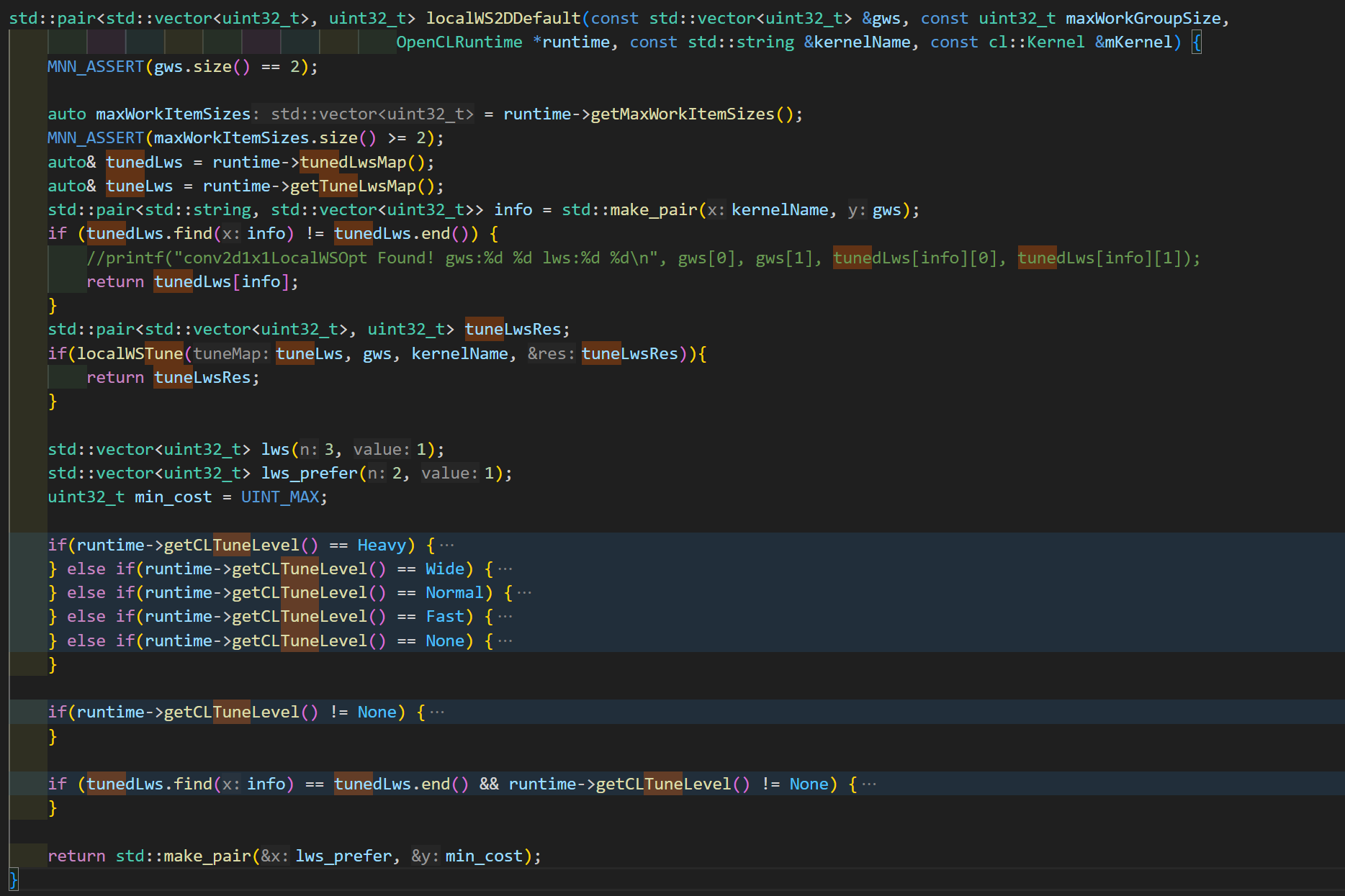
Task: Click Heavy enum value
Action: [382, 545]
